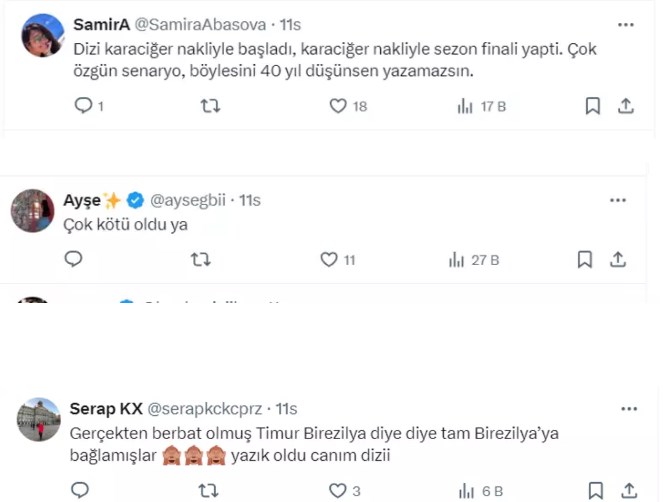663x502 pixels.
Task: Like Serap KX's tweet with 3 likes
Action: 338,490
